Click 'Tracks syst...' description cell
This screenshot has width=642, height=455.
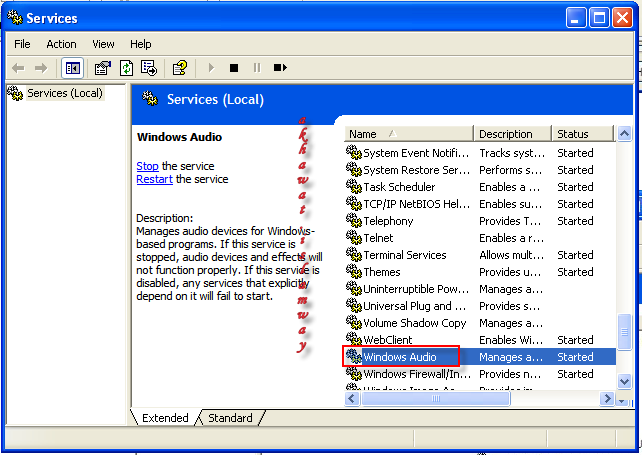tap(512, 153)
